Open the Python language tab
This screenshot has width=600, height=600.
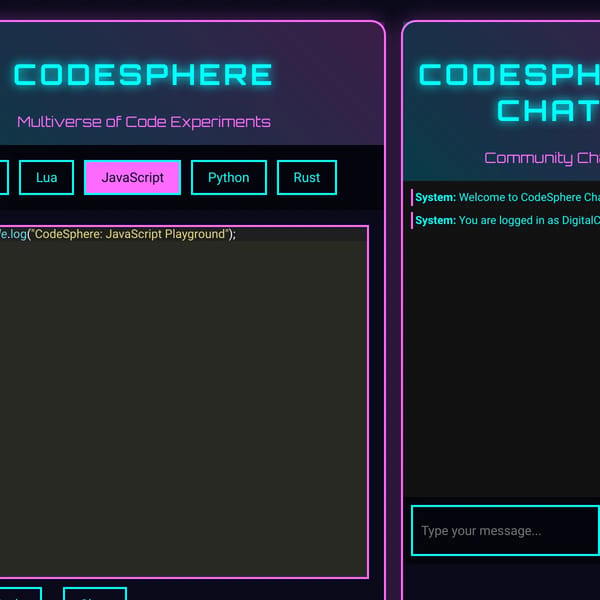(229, 178)
